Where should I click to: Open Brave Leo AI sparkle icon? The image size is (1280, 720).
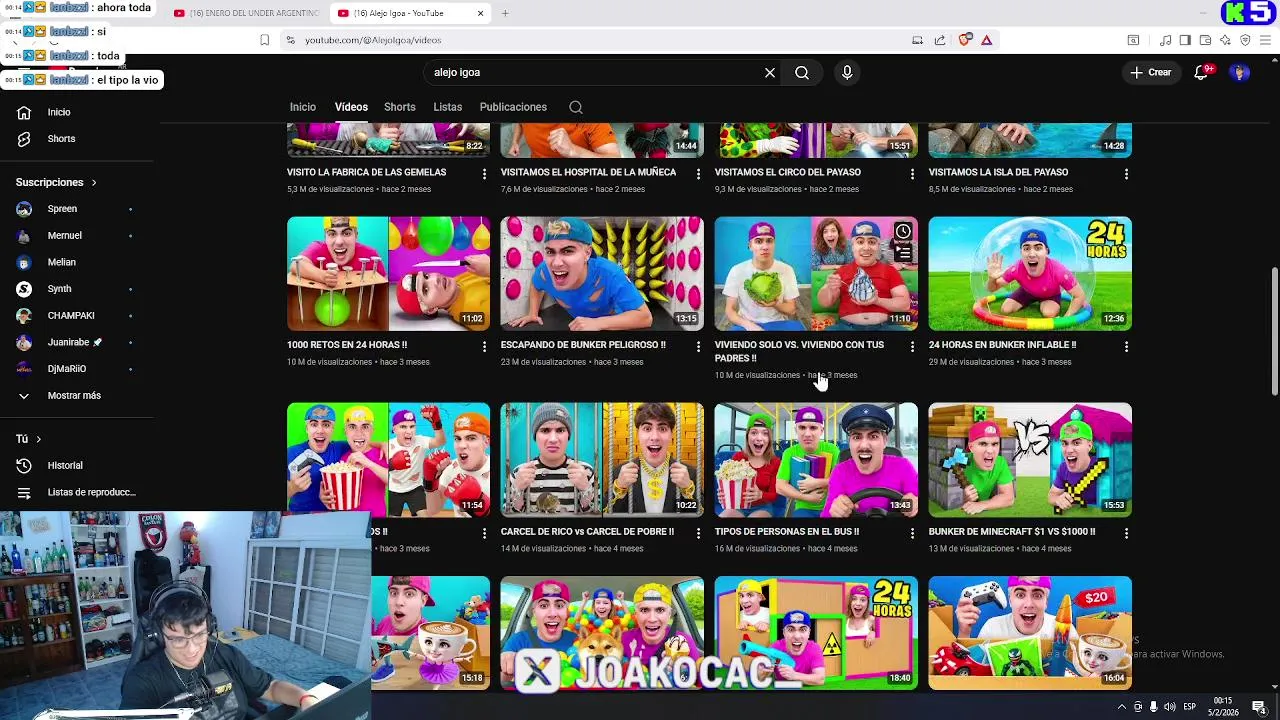pyautogui.click(x=1225, y=40)
